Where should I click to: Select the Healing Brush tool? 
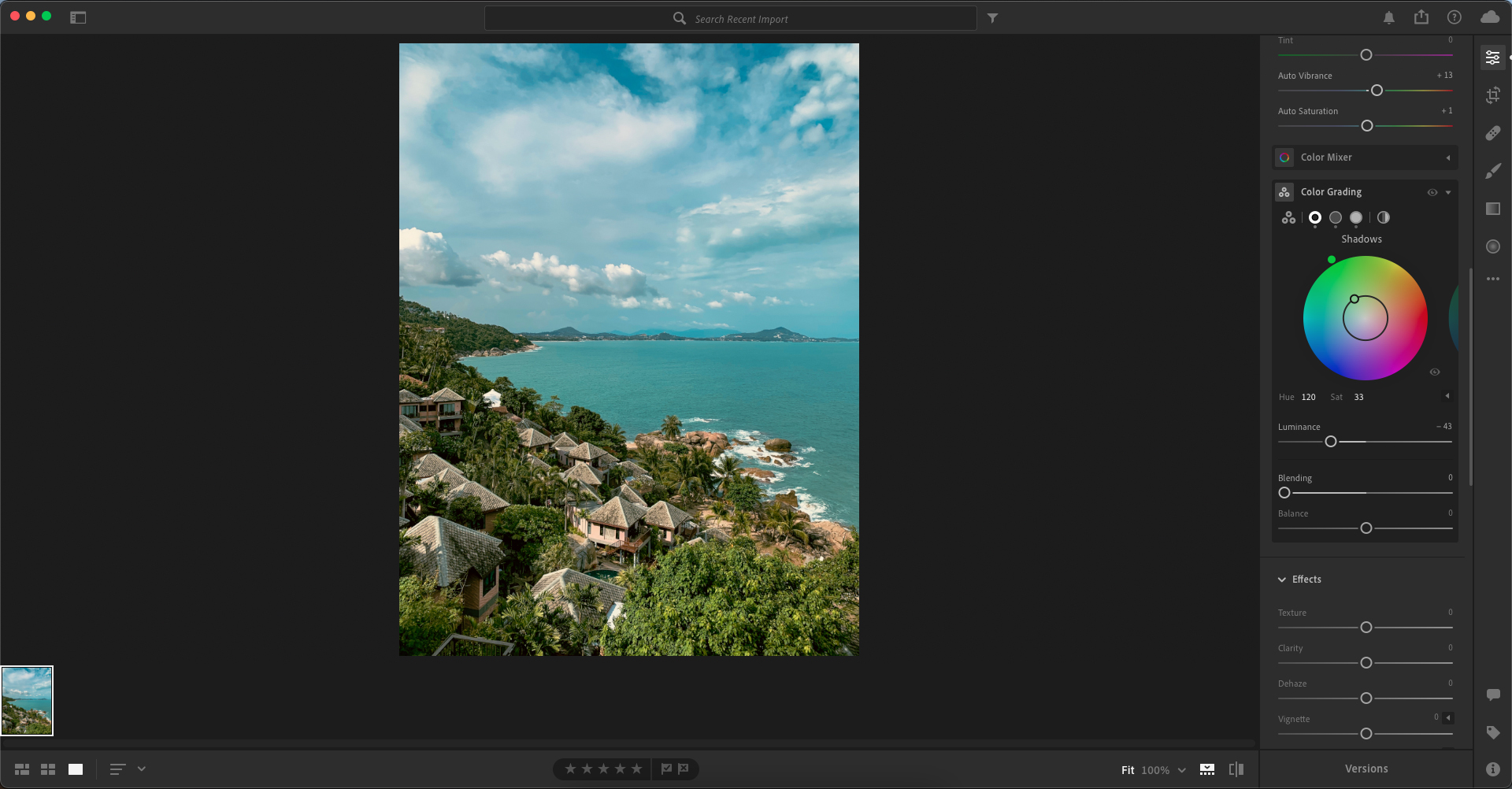[1492, 133]
